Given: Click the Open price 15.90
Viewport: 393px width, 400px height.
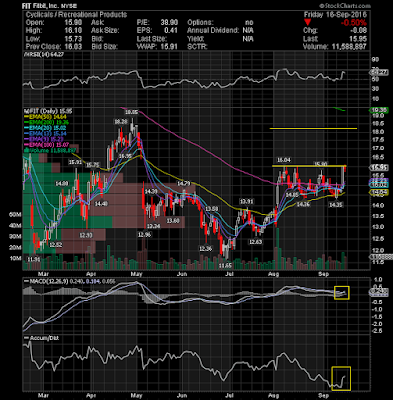Looking at the screenshot, I should [73, 23].
